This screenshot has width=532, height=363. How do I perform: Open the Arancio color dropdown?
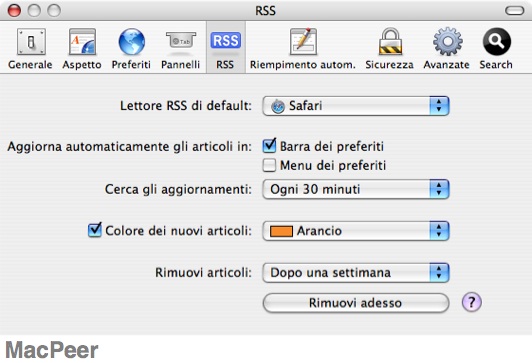pos(356,231)
